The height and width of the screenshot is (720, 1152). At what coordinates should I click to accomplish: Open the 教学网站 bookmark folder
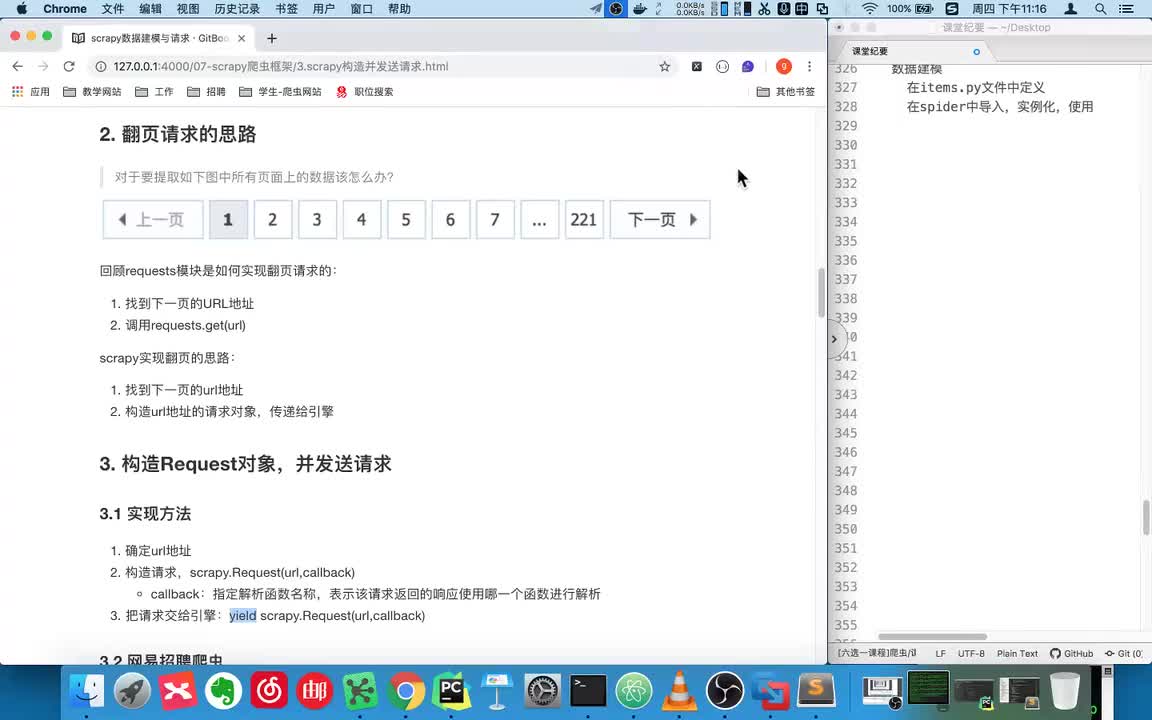(93, 92)
